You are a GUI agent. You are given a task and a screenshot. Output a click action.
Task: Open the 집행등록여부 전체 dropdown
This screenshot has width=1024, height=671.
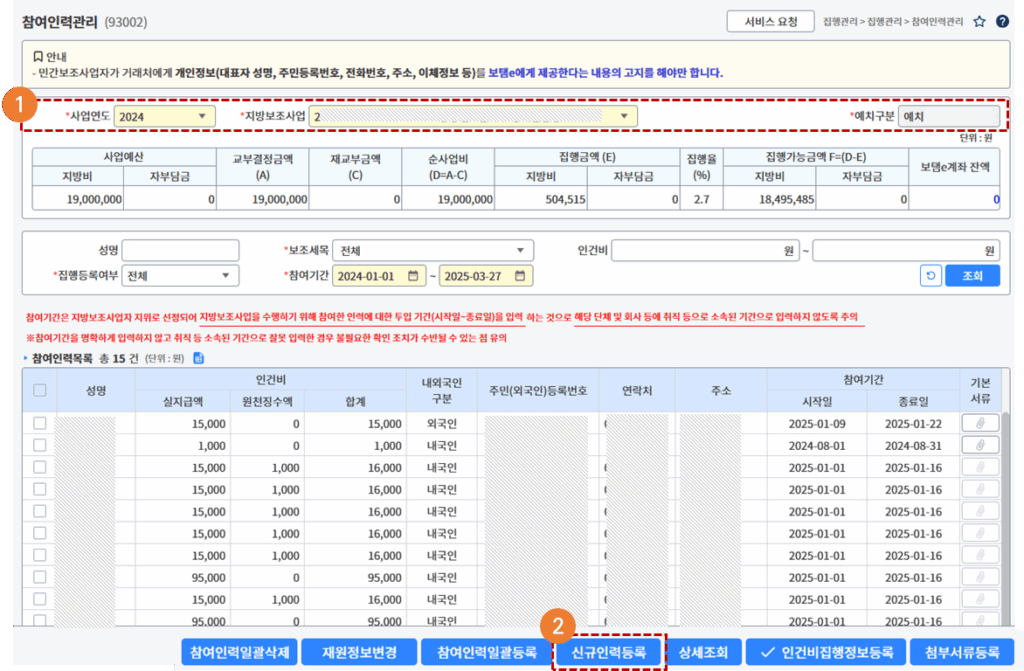tap(180, 276)
